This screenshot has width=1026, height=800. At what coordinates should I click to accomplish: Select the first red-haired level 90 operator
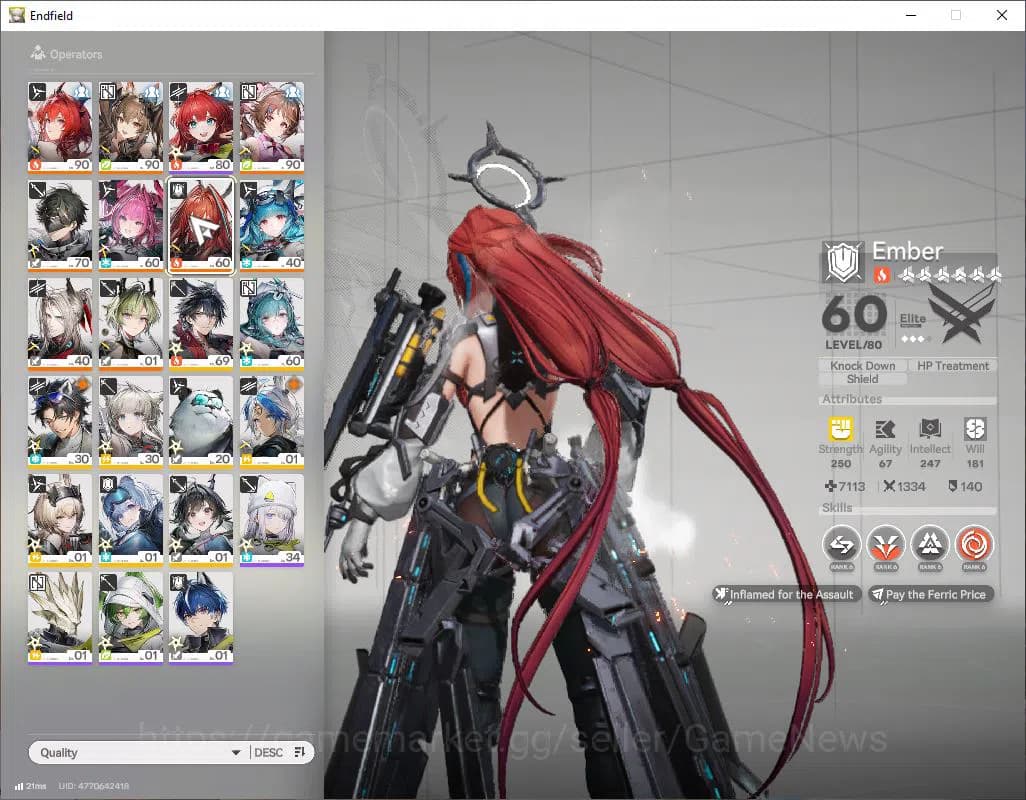60,127
